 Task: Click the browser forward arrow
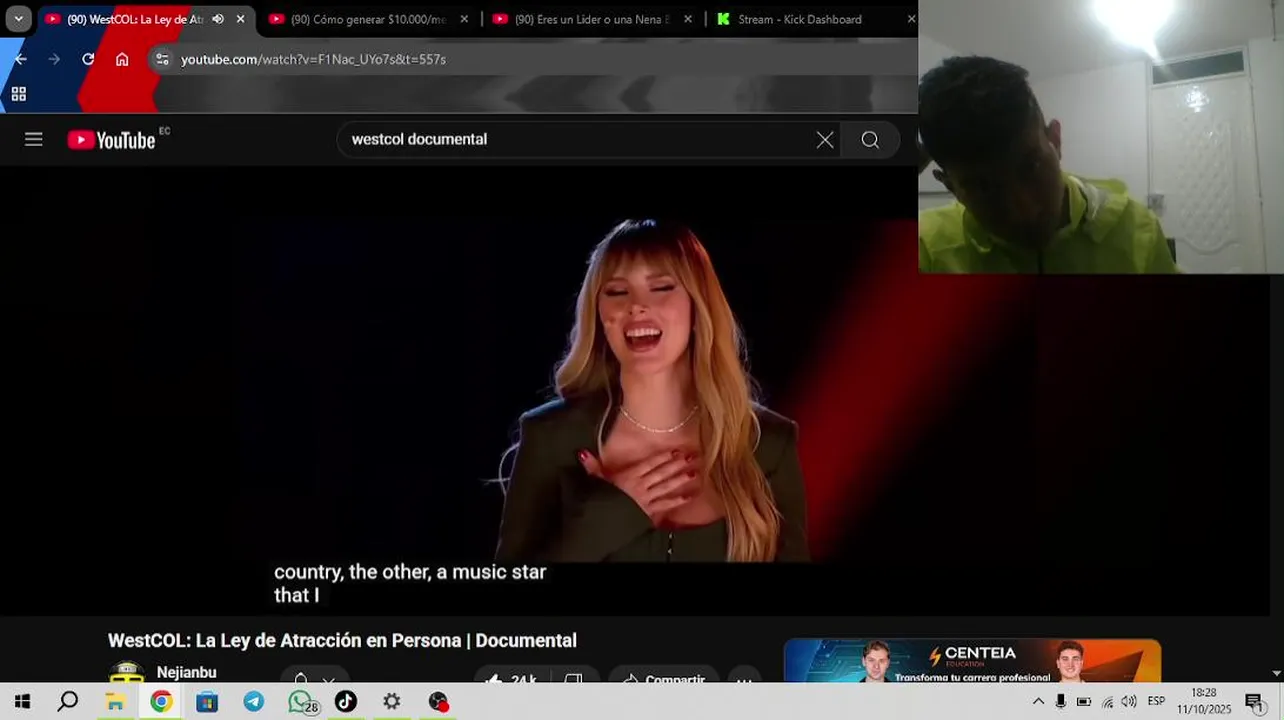pos(54,59)
